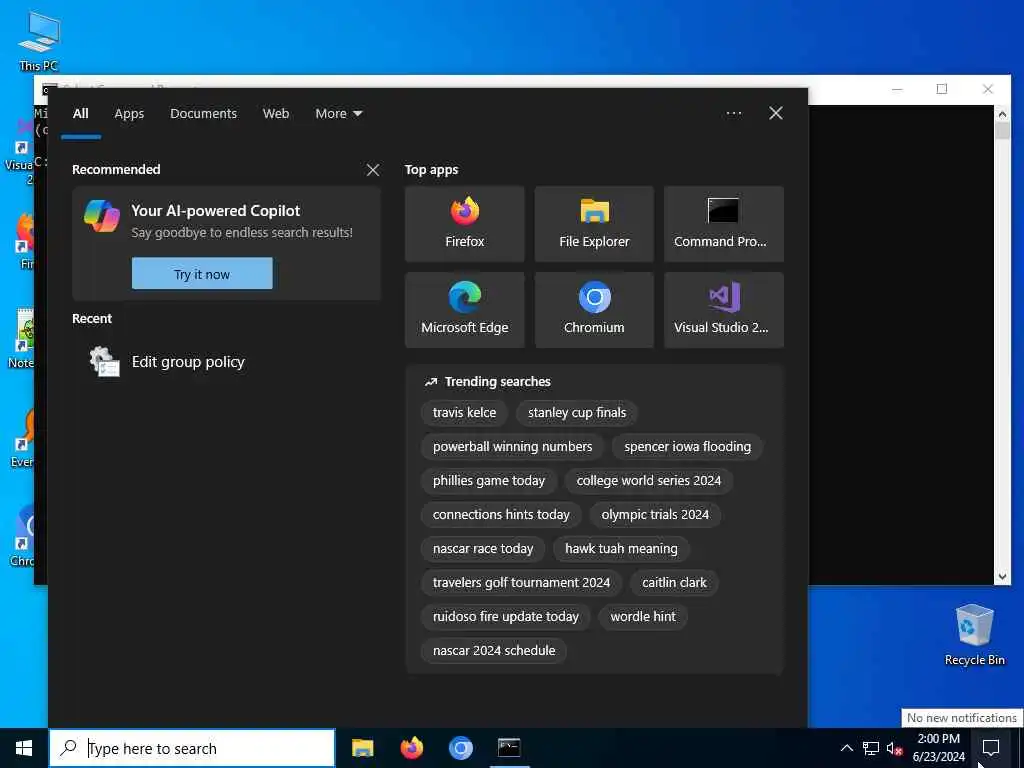
Task: Switch to the Web tab
Action: [x=276, y=114]
